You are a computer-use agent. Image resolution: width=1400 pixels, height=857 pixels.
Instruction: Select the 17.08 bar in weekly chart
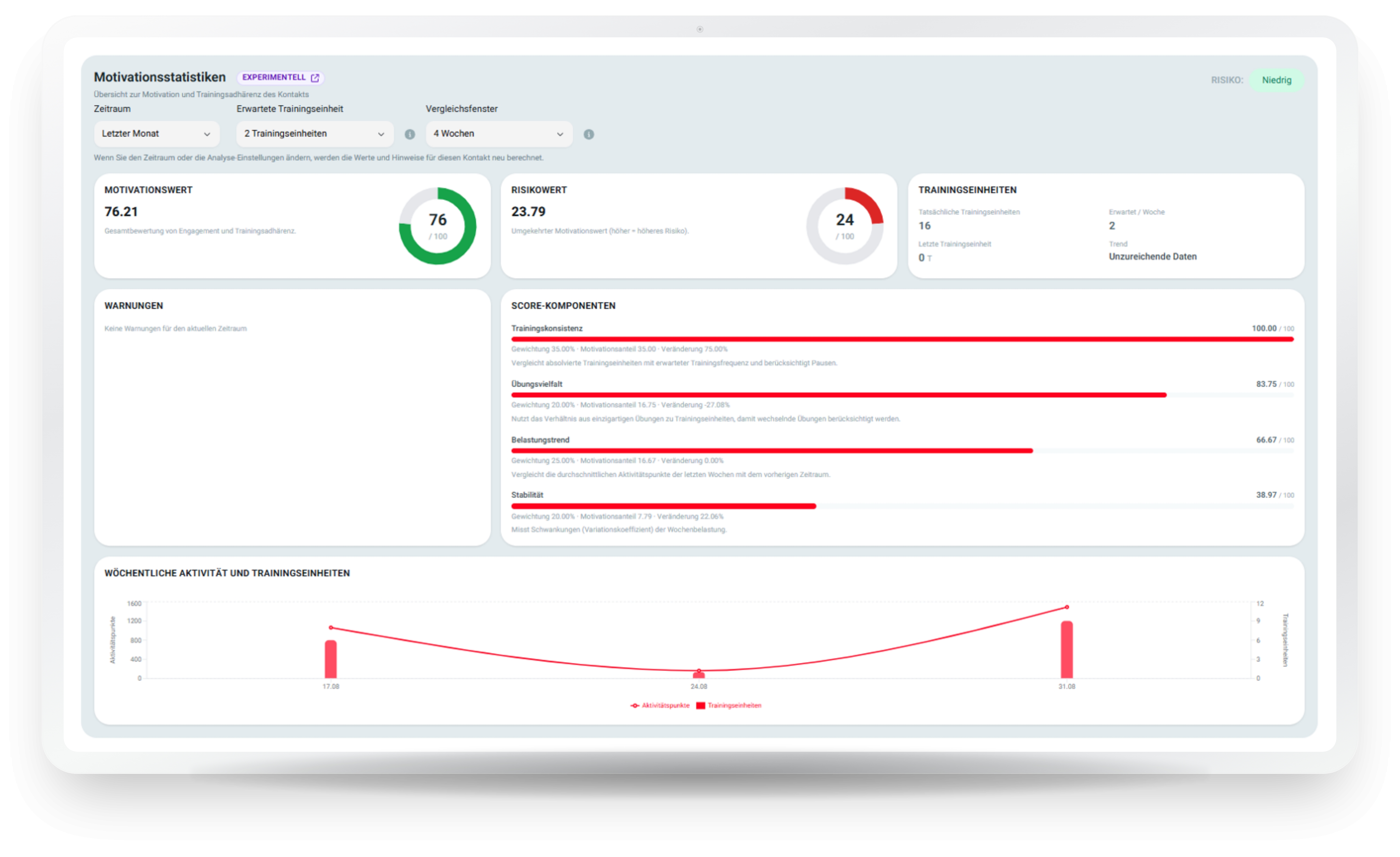[331, 659]
